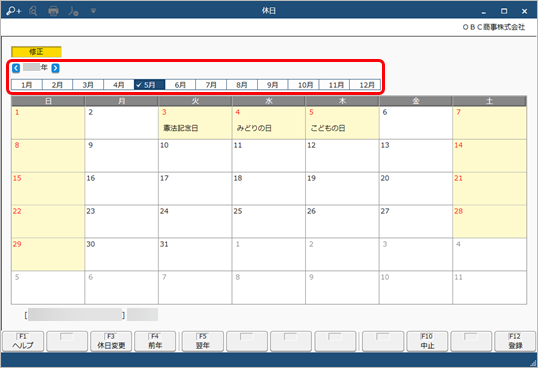Click the F4 前年 button

[x=155, y=341]
